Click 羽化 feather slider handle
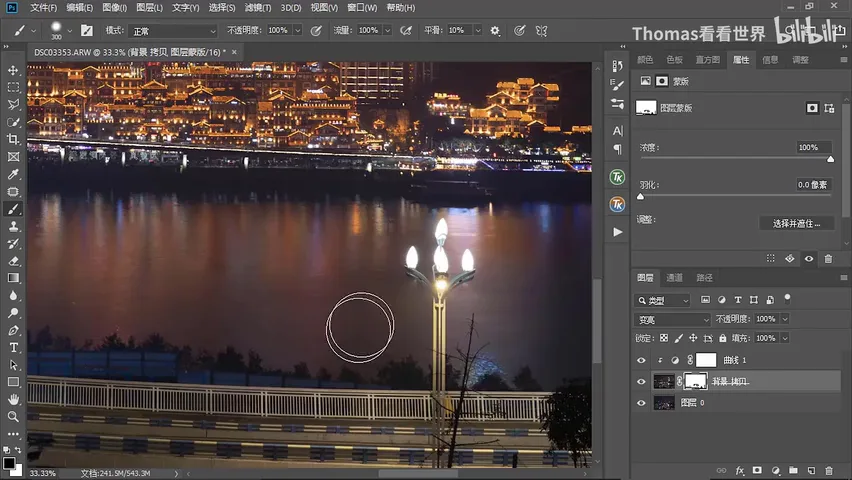The width and height of the screenshot is (852, 480). click(x=641, y=196)
